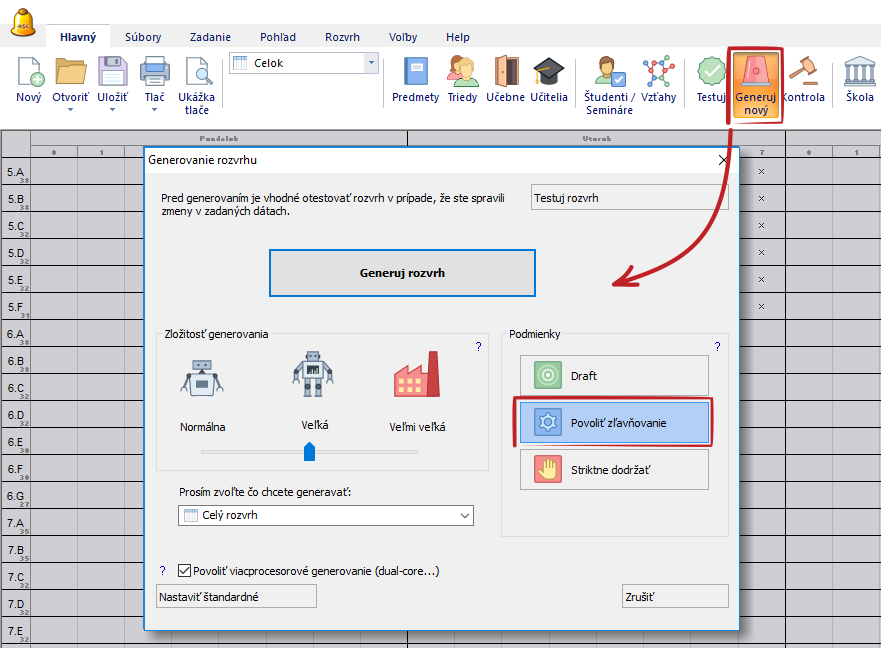This screenshot has width=881, height=648.
Task: Click the Predmety book icon
Action: point(415,72)
